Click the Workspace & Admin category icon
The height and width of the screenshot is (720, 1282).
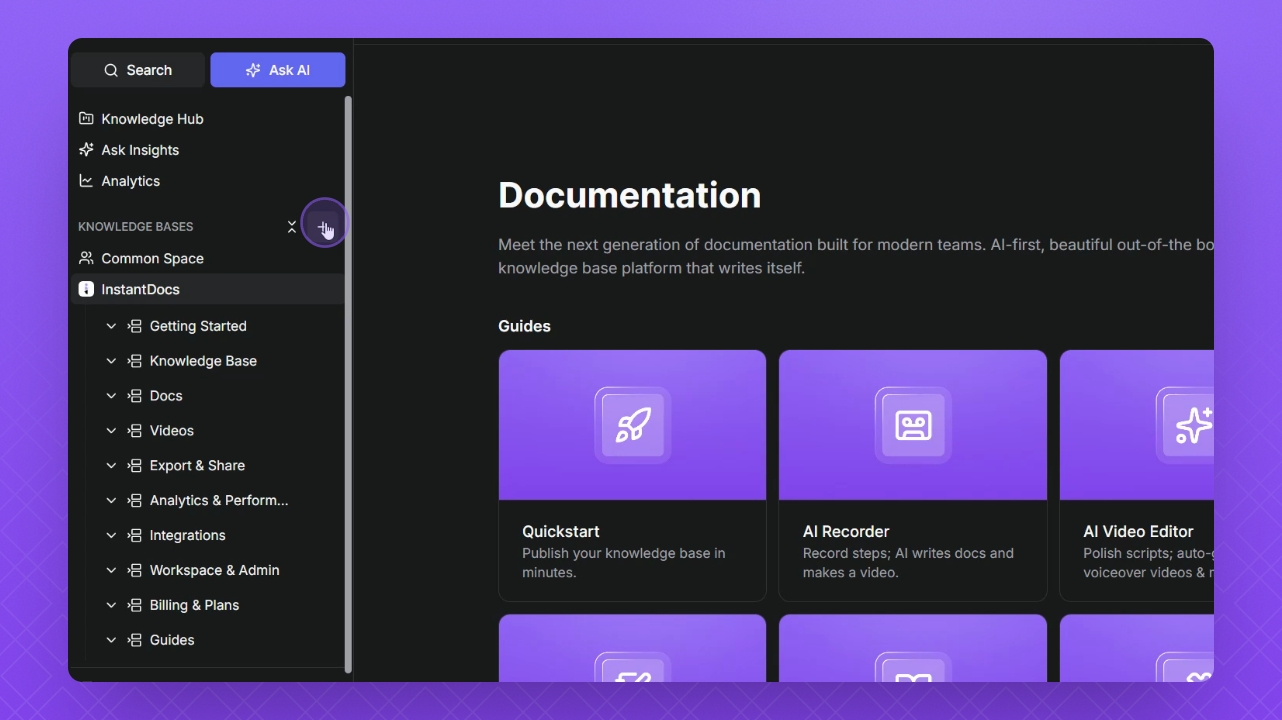[x=135, y=571]
